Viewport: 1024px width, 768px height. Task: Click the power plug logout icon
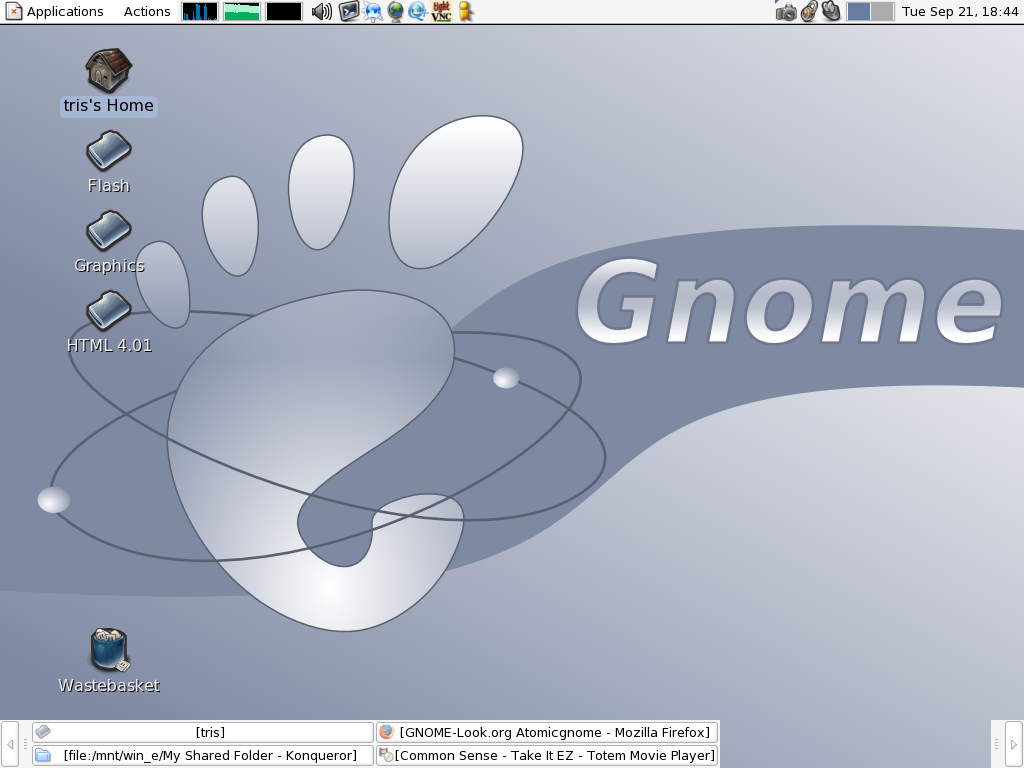pyautogui.click(x=831, y=10)
